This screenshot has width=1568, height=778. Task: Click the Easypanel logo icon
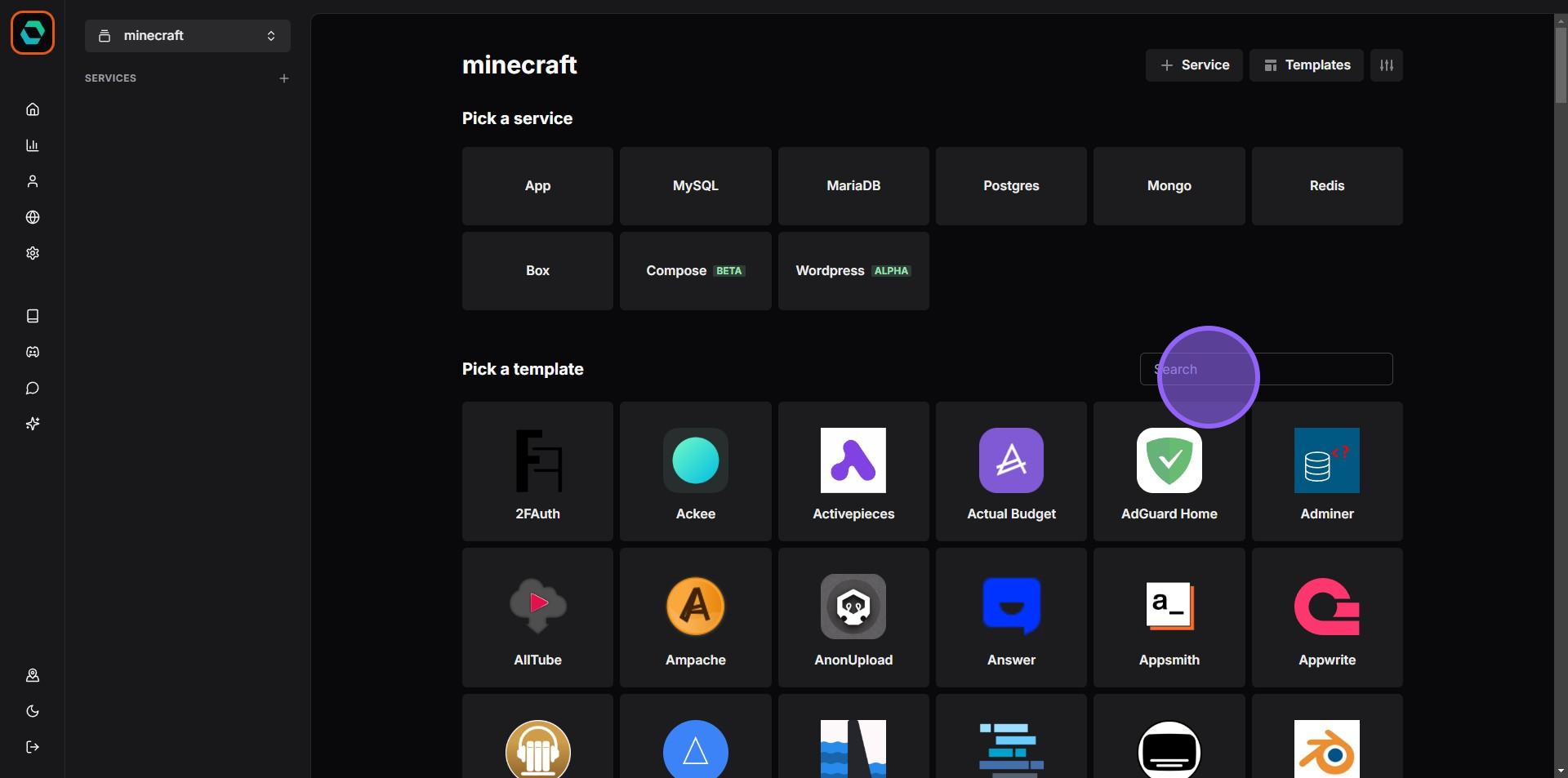(x=33, y=33)
